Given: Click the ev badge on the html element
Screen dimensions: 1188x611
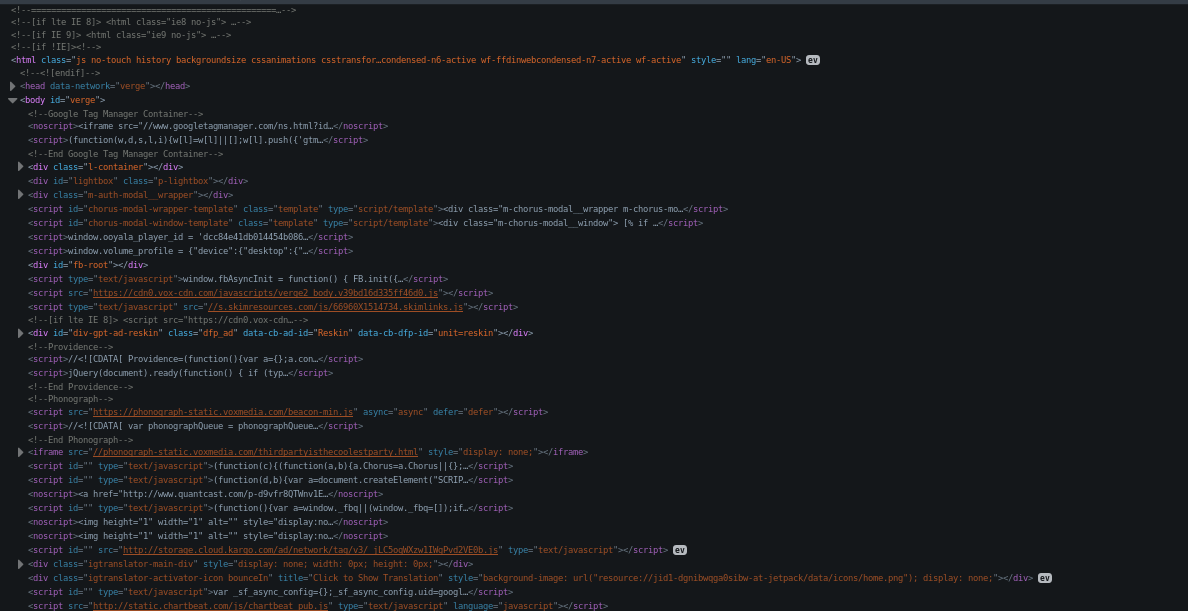Looking at the screenshot, I should (x=812, y=60).
